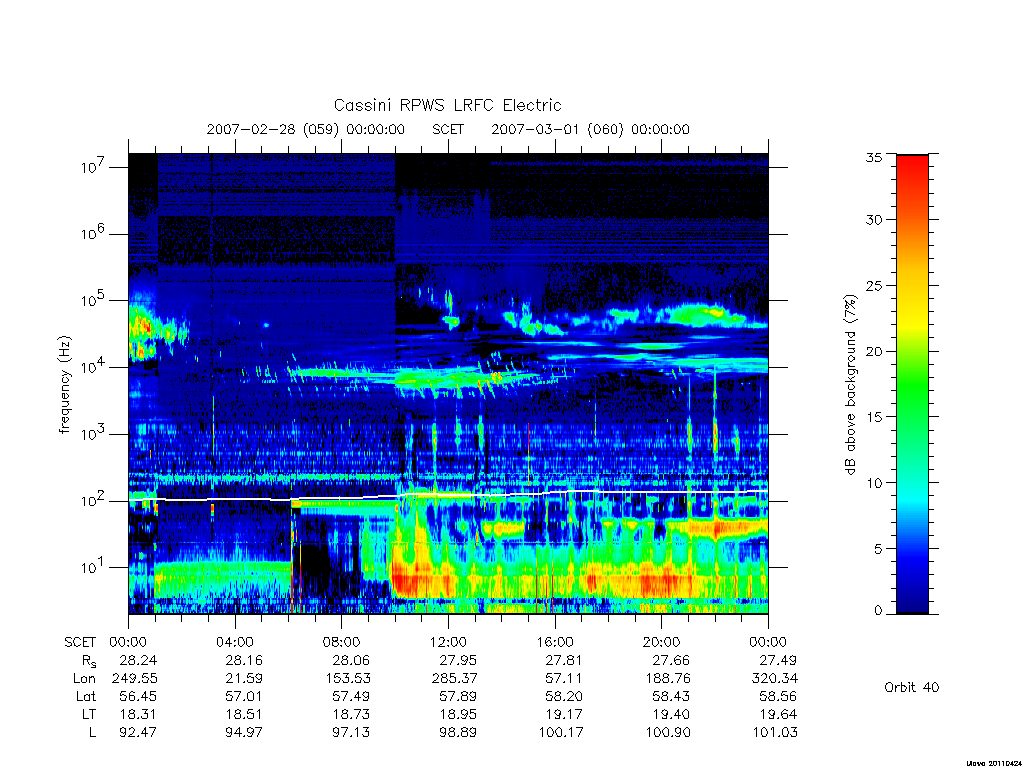Select the Lon value "285.37"
This screenshot has width=1024, height=768.
coord(455,679)
